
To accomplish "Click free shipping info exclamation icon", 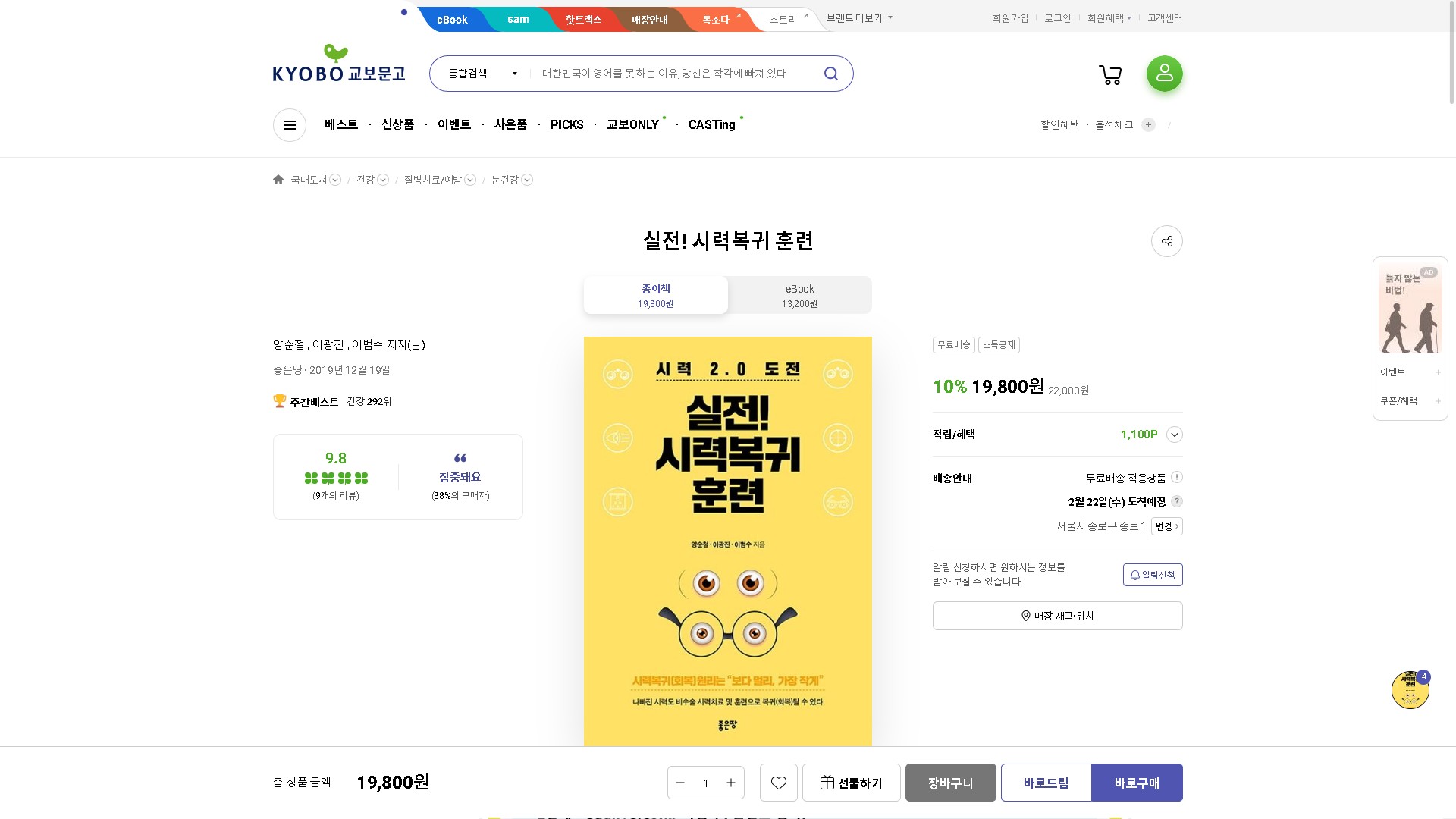I will (1177, 477).
